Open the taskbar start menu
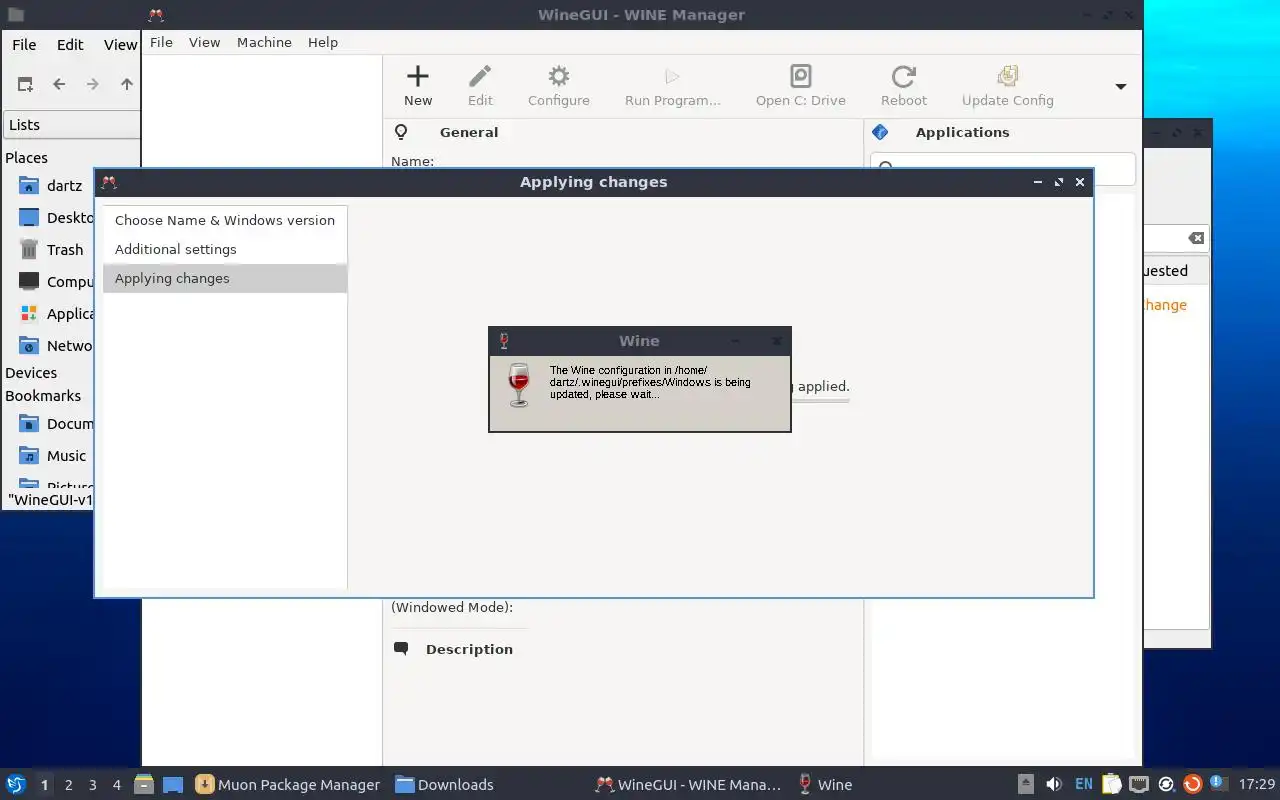Screen dimensions: 1280x800 point(16,784)
